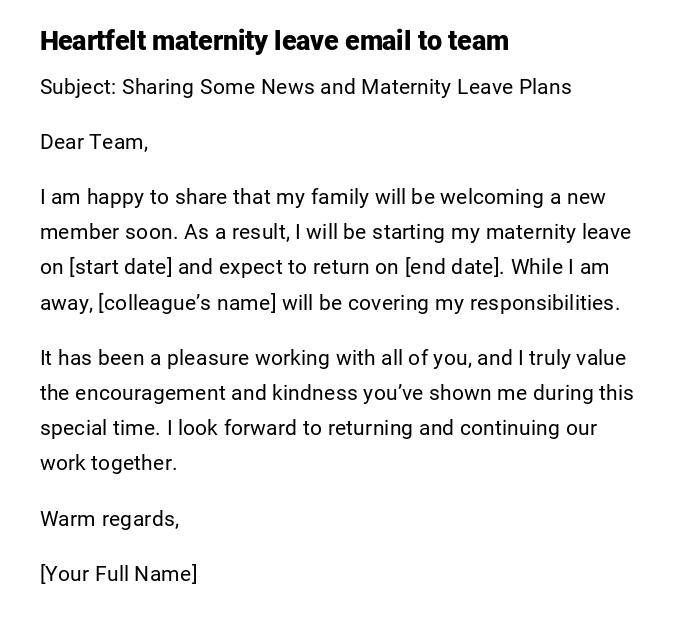The height and width of the screenshot is (636, 700).
Task: Click the words "work together."
Action: [x=108, y=463]
